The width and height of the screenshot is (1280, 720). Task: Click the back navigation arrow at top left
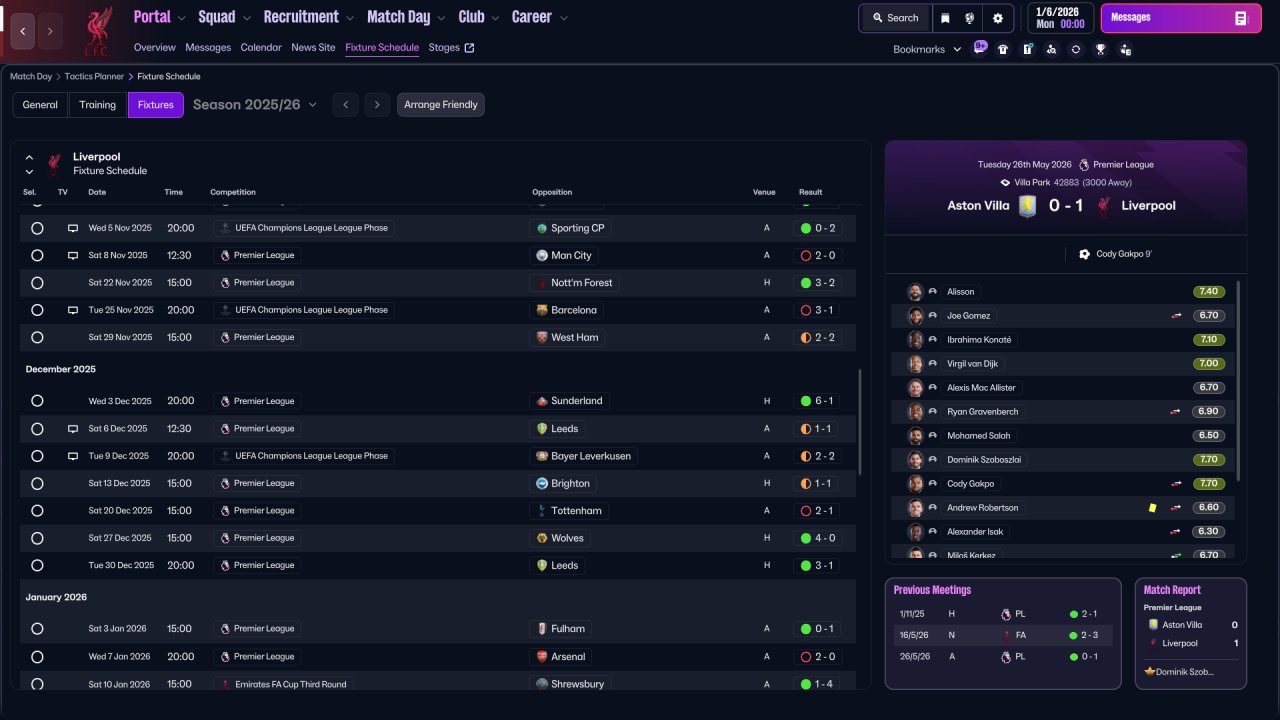23,31
